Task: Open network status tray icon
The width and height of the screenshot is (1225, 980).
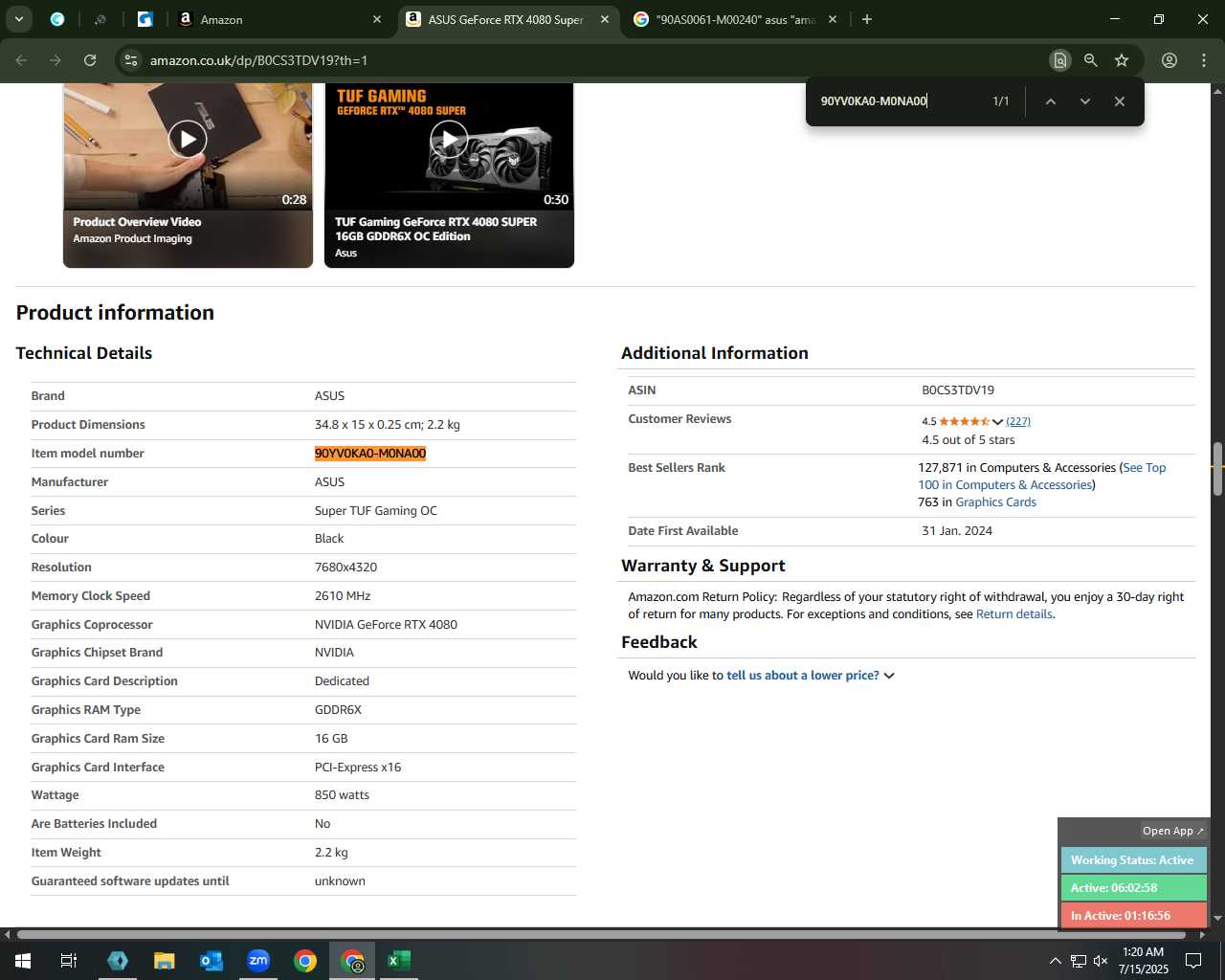Action: click(1078, 961)
